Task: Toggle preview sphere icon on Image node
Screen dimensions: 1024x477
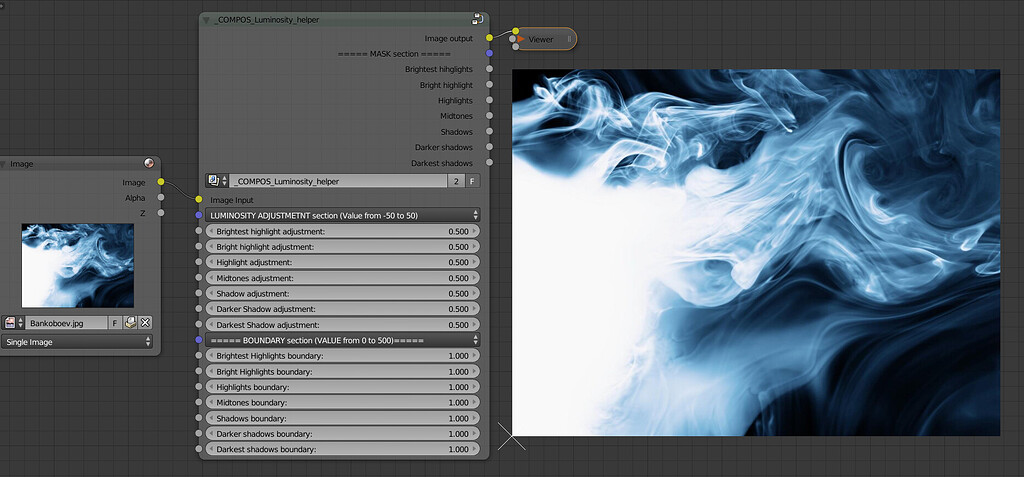Action: click(148, 163)
